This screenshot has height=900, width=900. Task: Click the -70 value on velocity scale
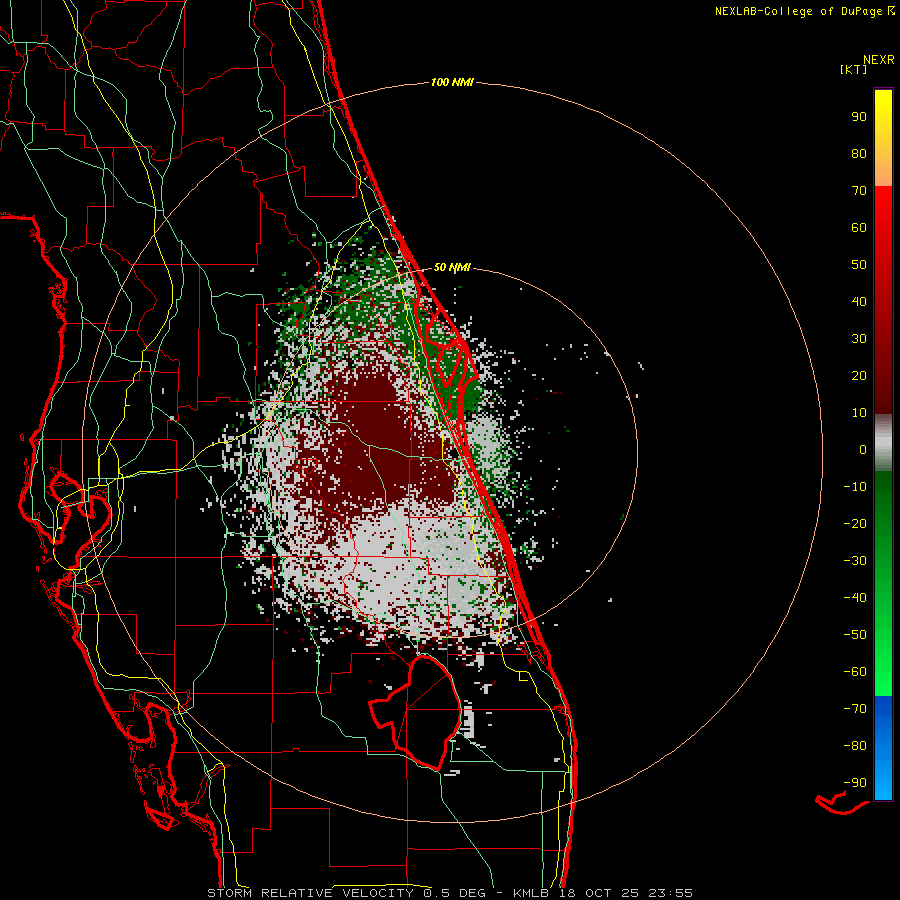[855, 709]
